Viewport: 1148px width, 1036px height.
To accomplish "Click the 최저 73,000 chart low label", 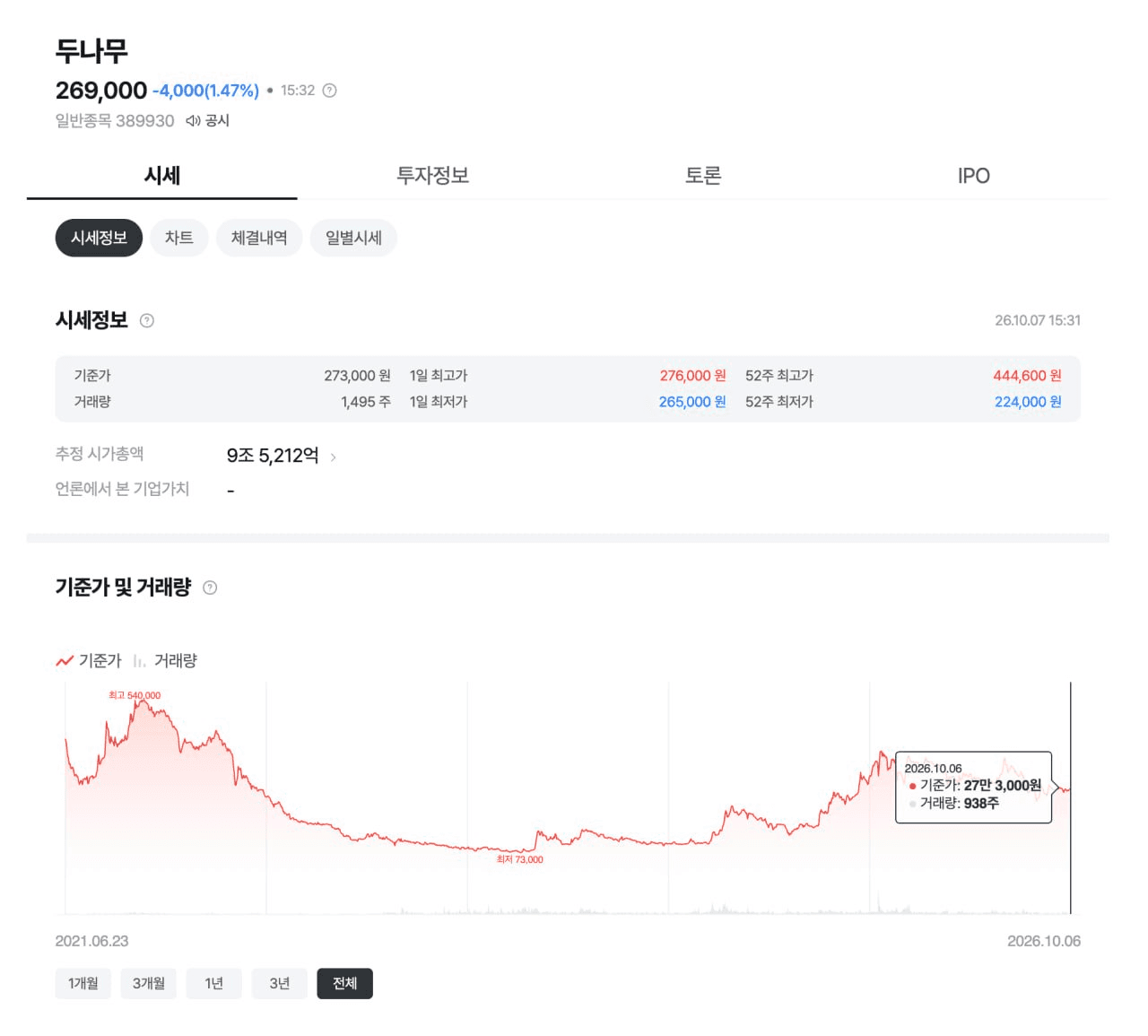I will (520, 859).
